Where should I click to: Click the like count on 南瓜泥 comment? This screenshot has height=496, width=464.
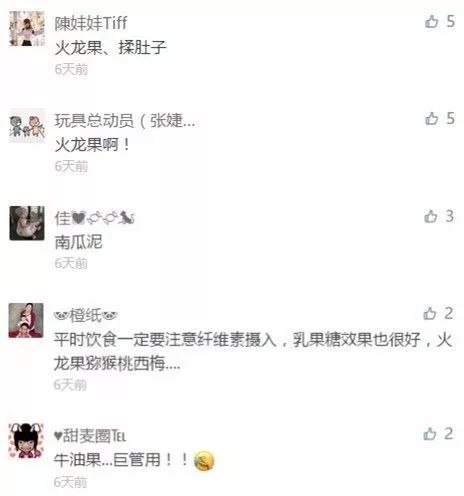[x=450, y=216]
